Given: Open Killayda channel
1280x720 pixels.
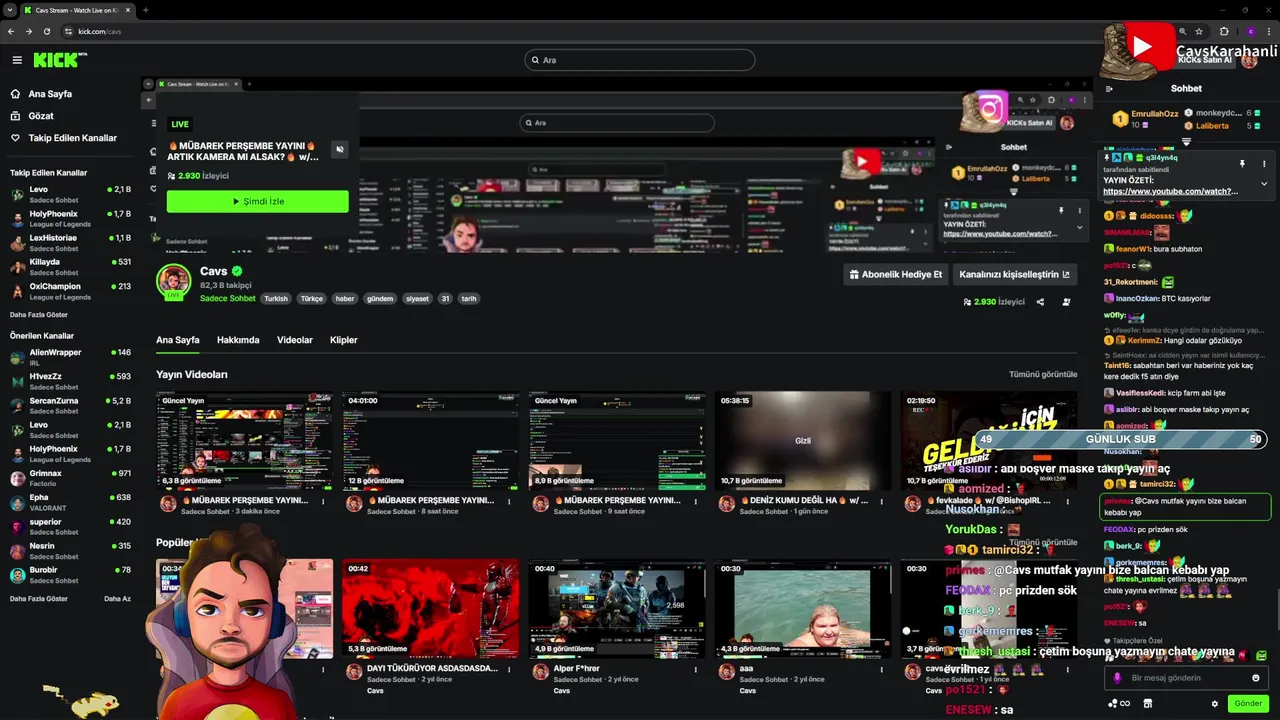Looking at the screenshot, I should (x=70, y=266).
